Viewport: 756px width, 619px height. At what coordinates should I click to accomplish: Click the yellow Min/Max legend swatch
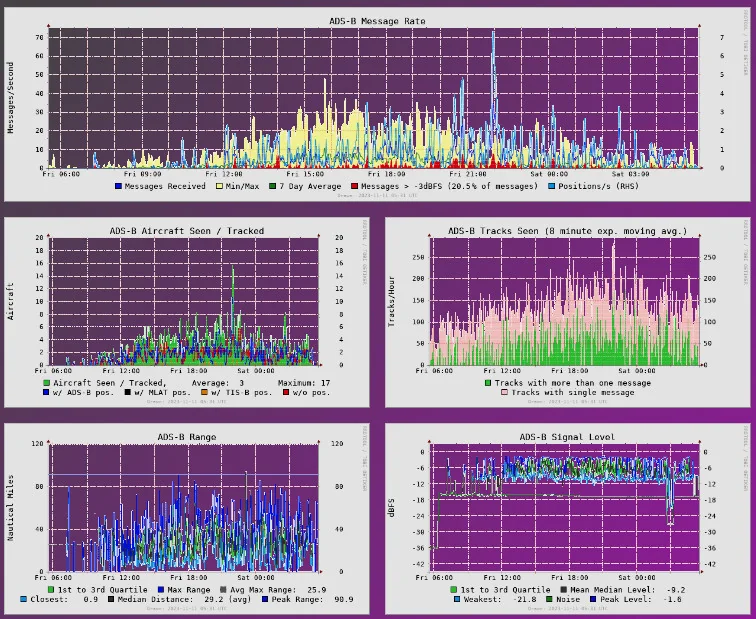coord(219,186)
